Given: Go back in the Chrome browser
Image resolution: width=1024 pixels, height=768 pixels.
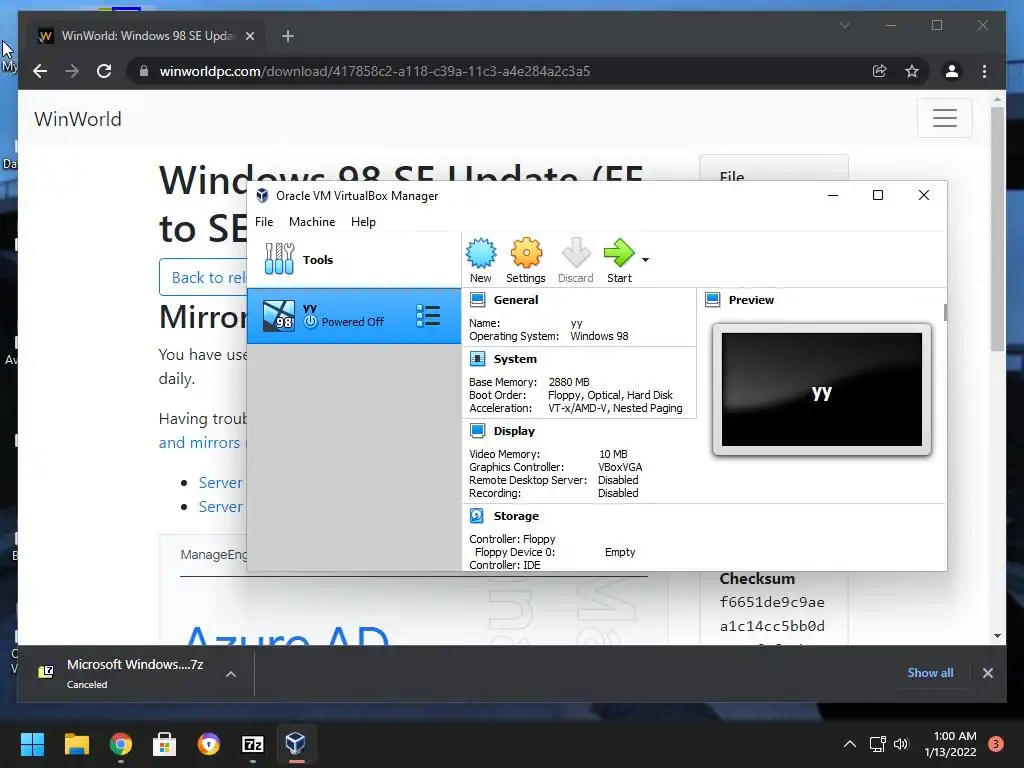Looking at the screenshot, I should tap(40, 71).
